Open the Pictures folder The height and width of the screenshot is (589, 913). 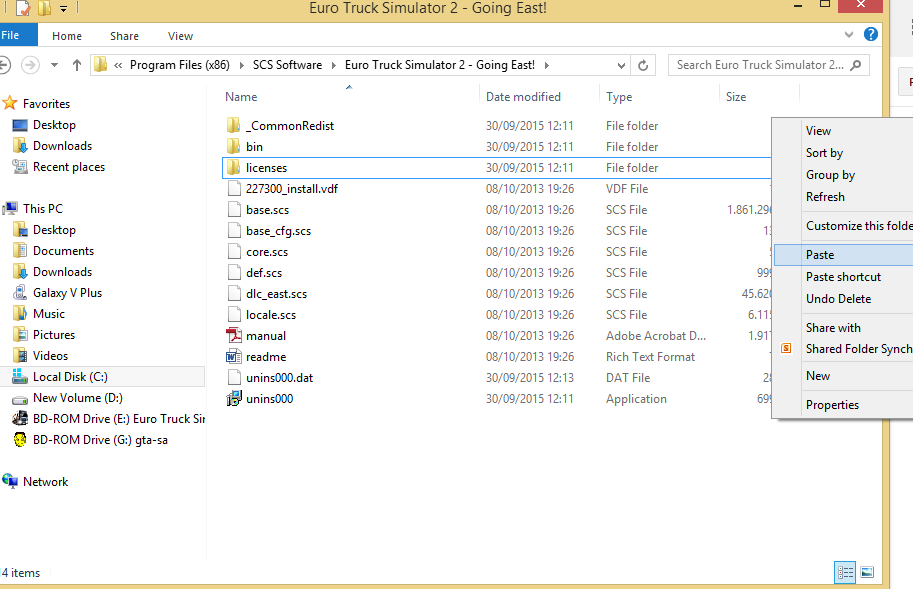[54, 334]
